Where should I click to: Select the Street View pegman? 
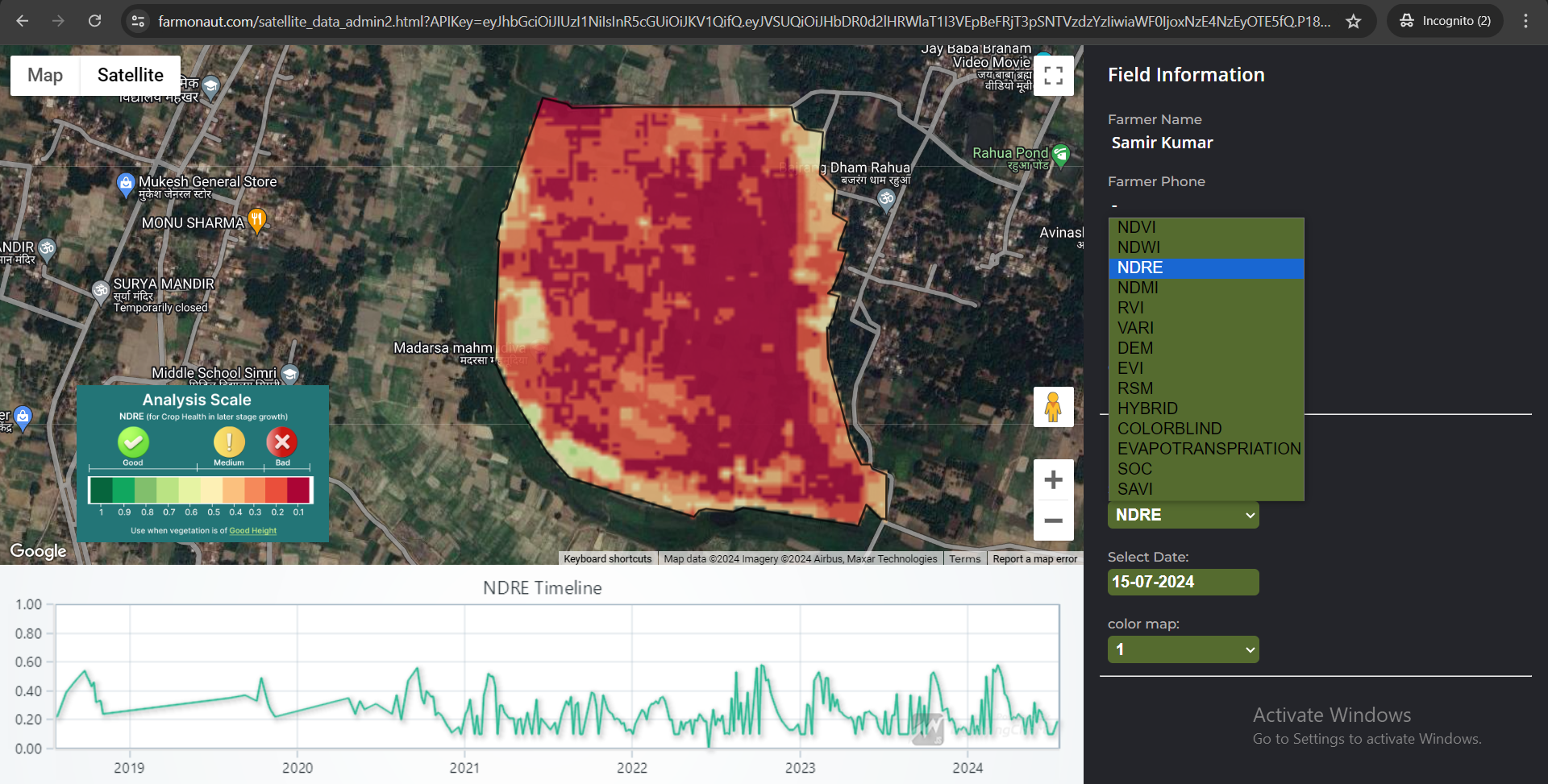[x=1053, y=406]
